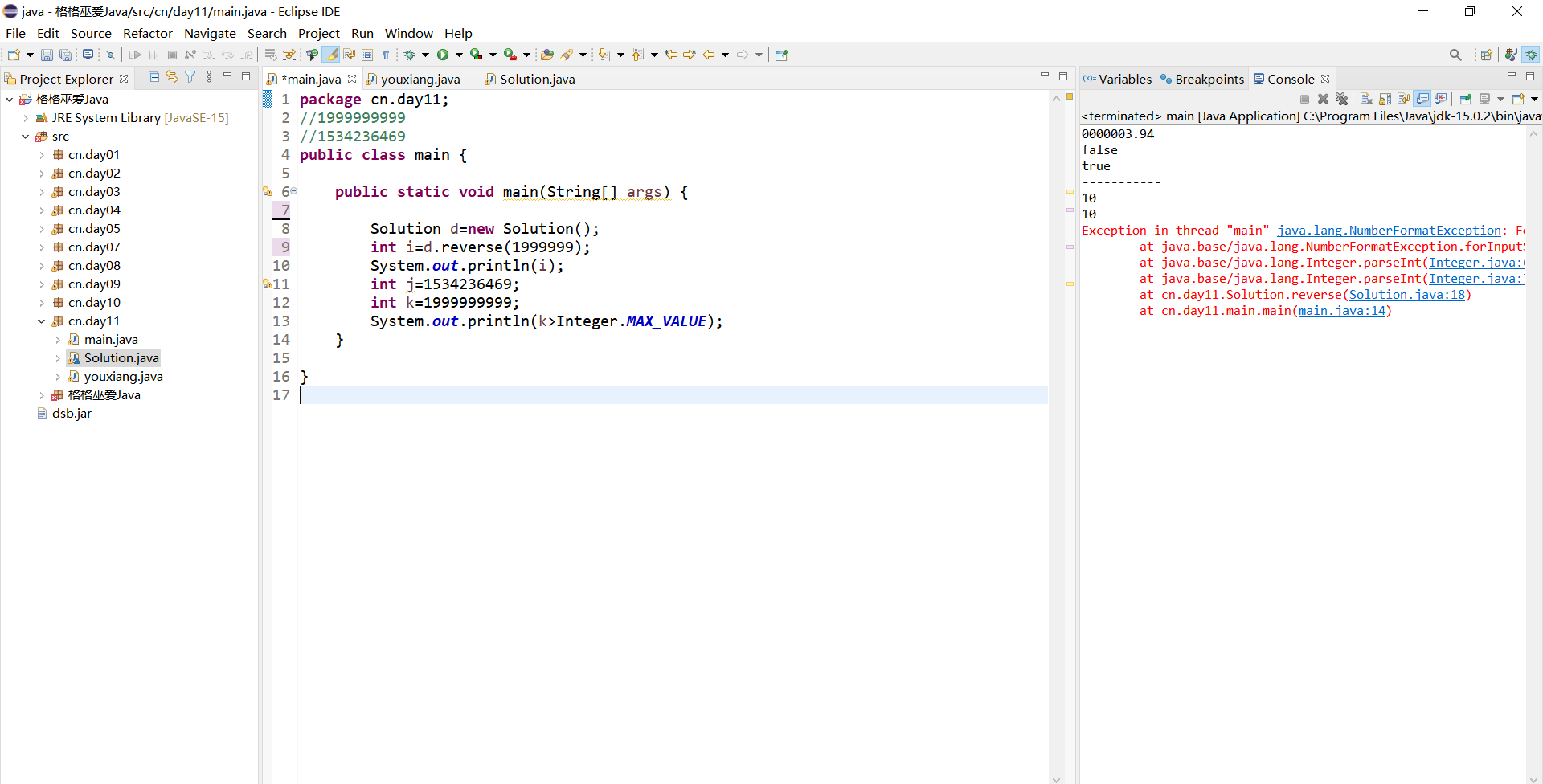The width and height of the screenshot is (1543, 784).
Task: Expand JRE System Library node
Action: pos(25,118)
